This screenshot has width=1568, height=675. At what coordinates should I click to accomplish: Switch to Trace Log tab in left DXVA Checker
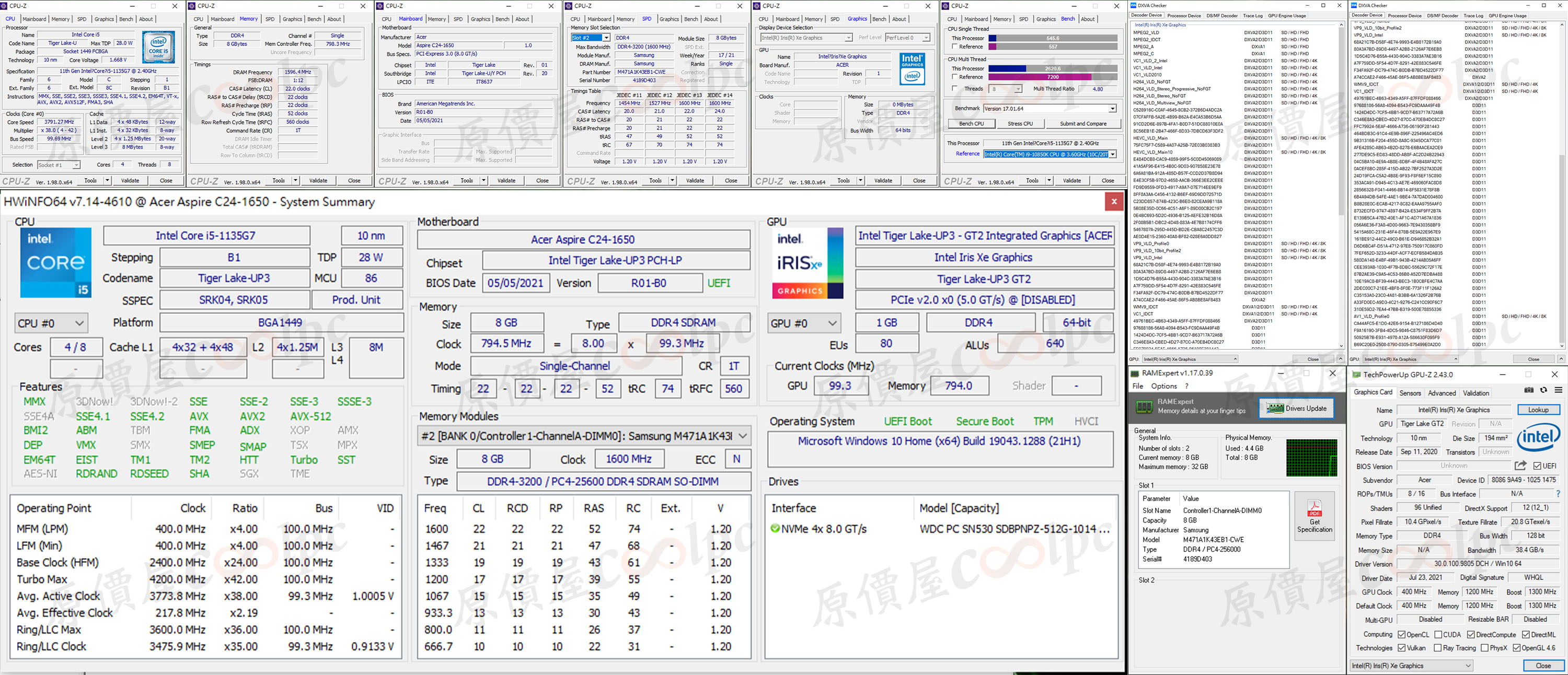point(1252,15)
